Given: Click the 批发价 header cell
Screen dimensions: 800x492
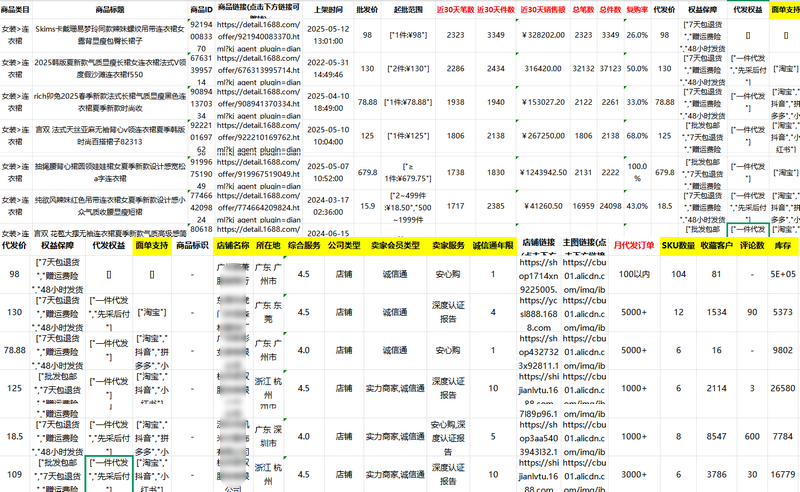Looking at the screenshot, I should (367, 9).
